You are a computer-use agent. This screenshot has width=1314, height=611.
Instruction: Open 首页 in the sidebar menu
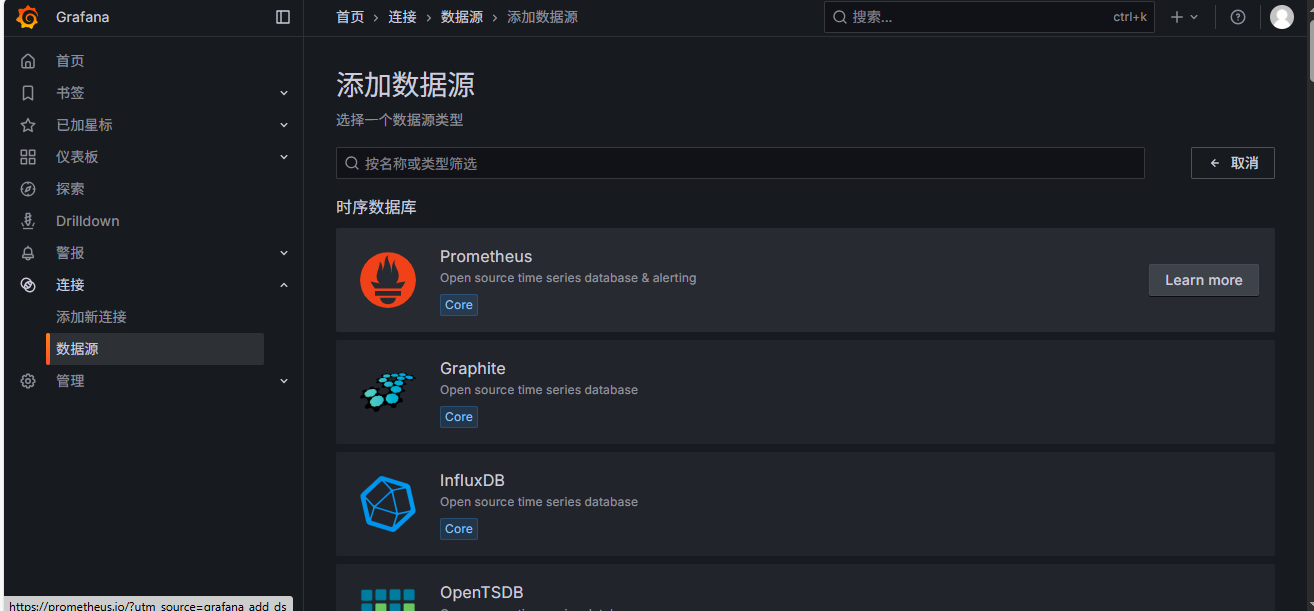point(70,61)
